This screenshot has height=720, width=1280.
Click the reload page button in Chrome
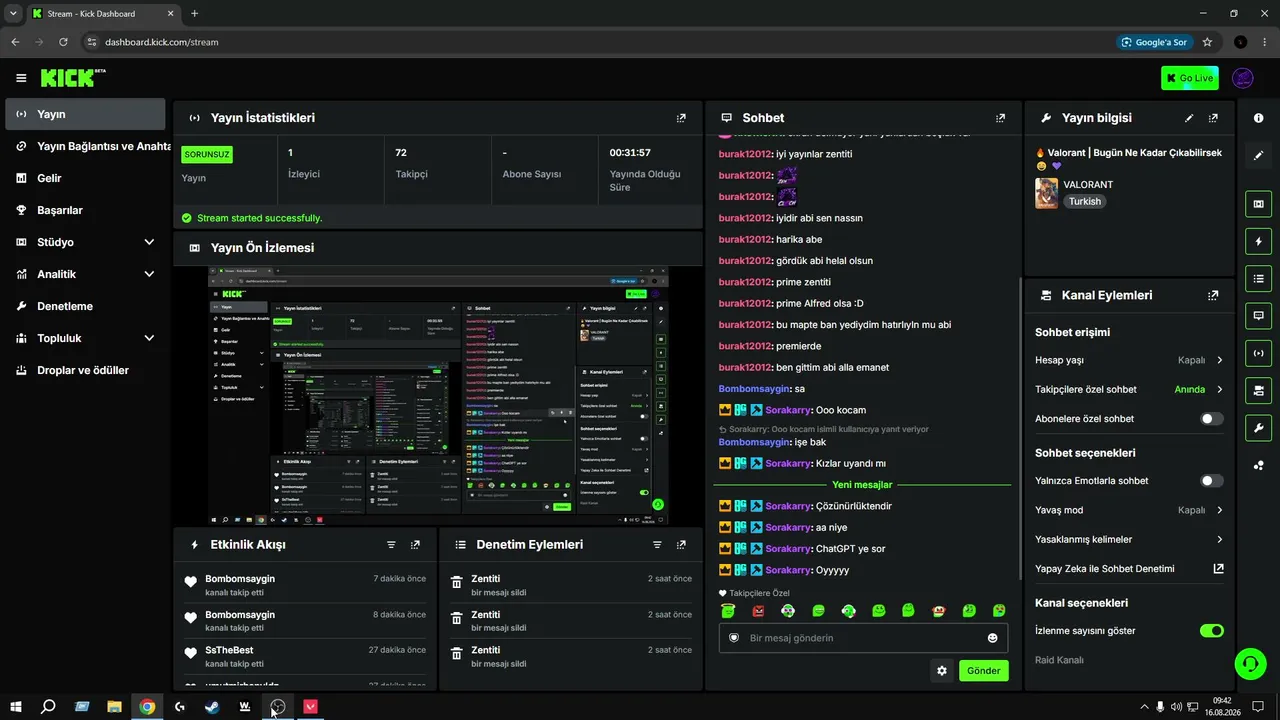(63, 42)
